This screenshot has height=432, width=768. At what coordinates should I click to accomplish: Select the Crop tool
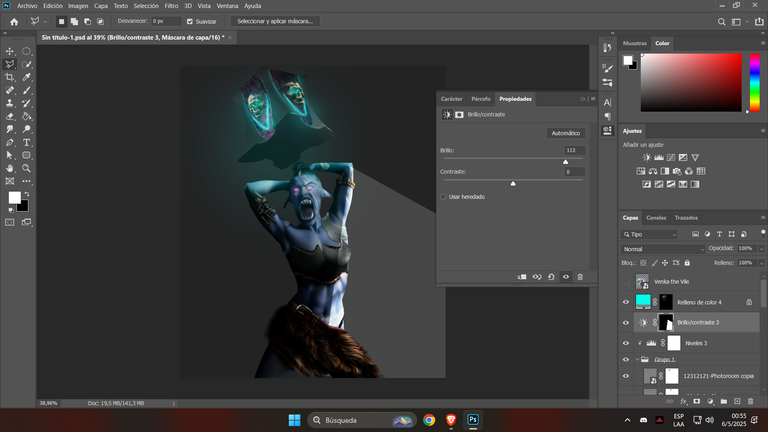tap(10, 77)
